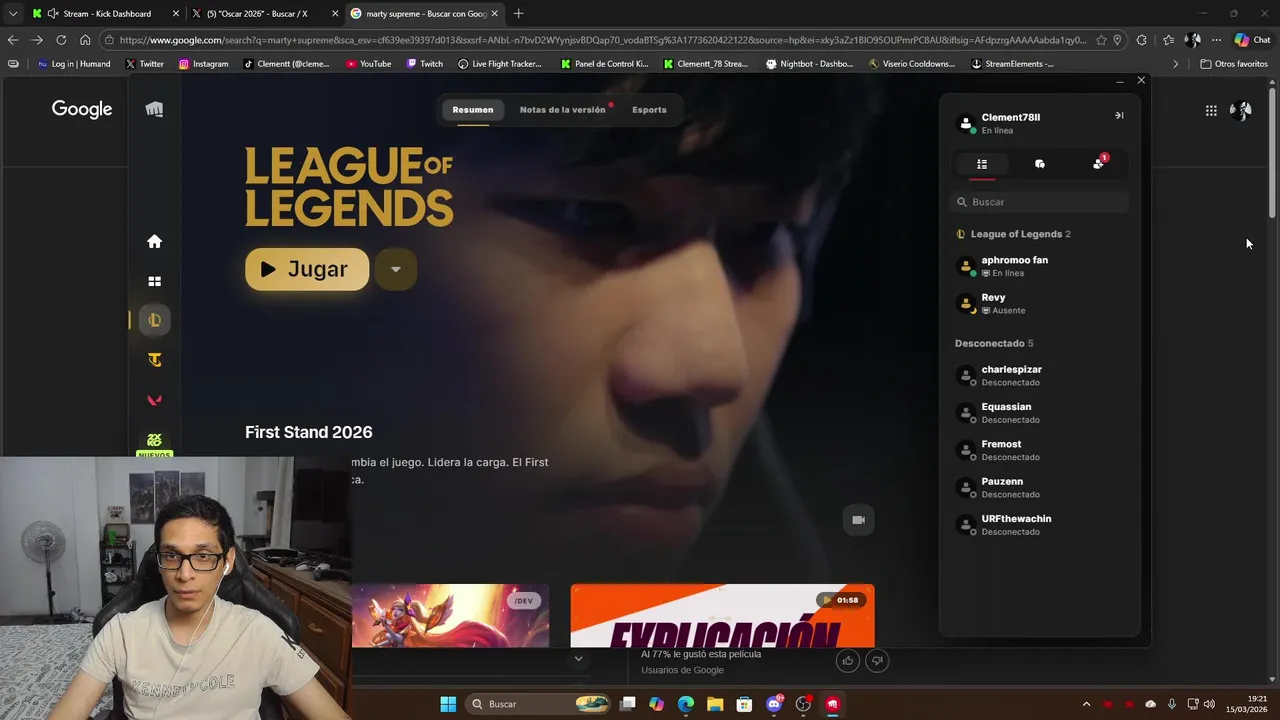Open Otros favoritos folder

(x=1234, y=64)
